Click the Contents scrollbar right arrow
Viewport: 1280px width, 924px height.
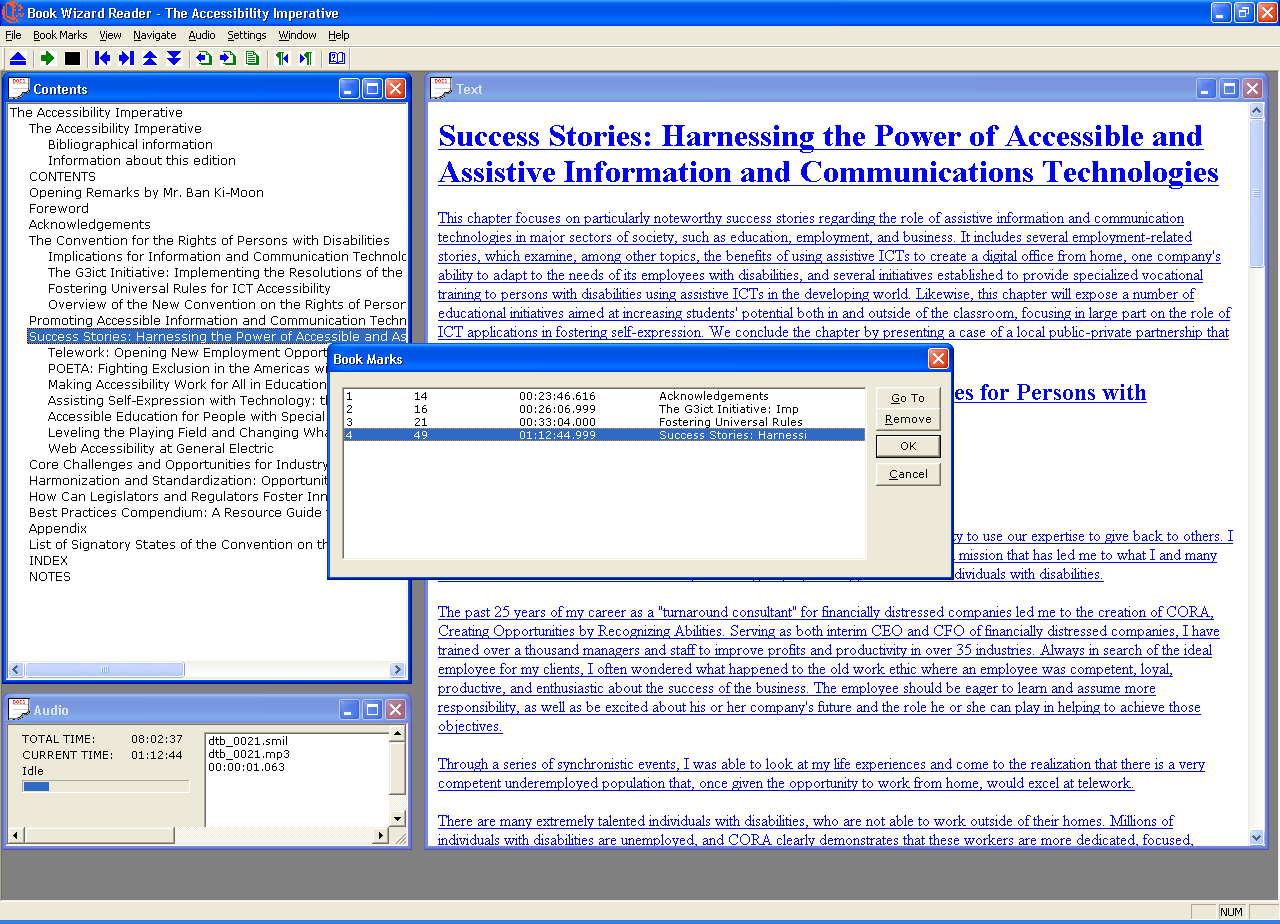point(398,670)
